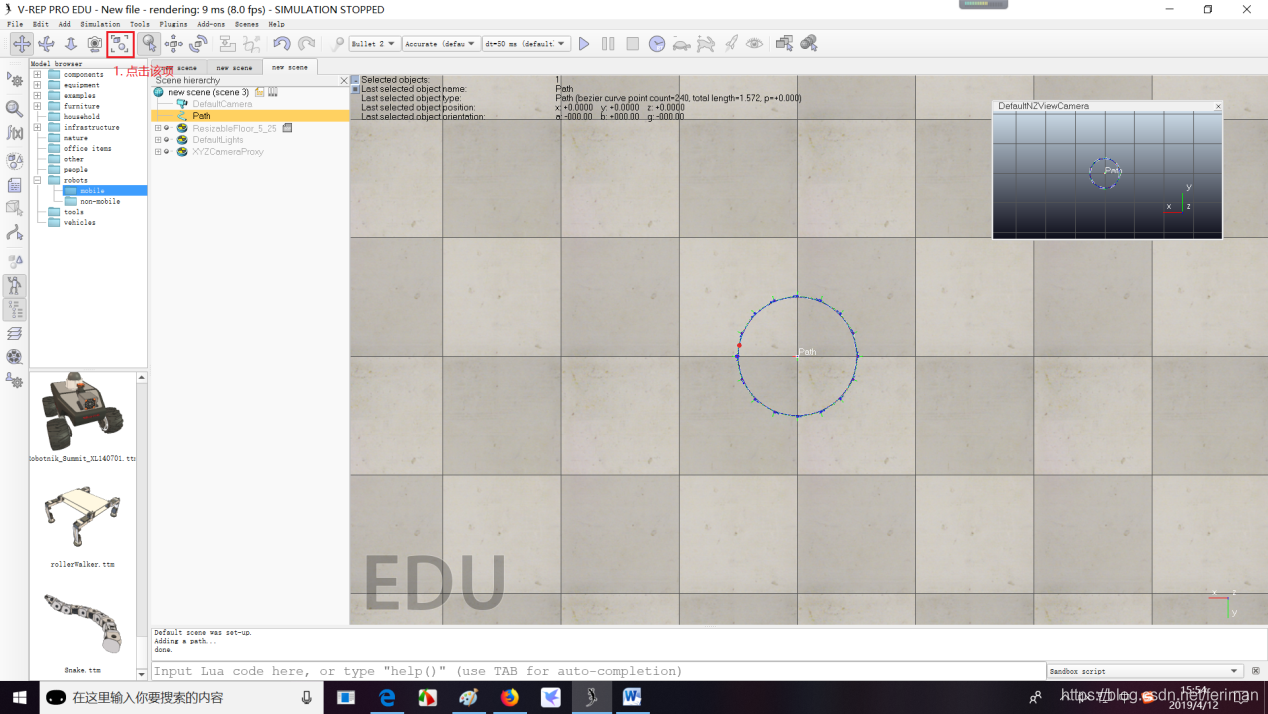Image resolution: width=1268 pixels, height=714 pixels.
Task: Select the camera pan tool
Action: 21,44
